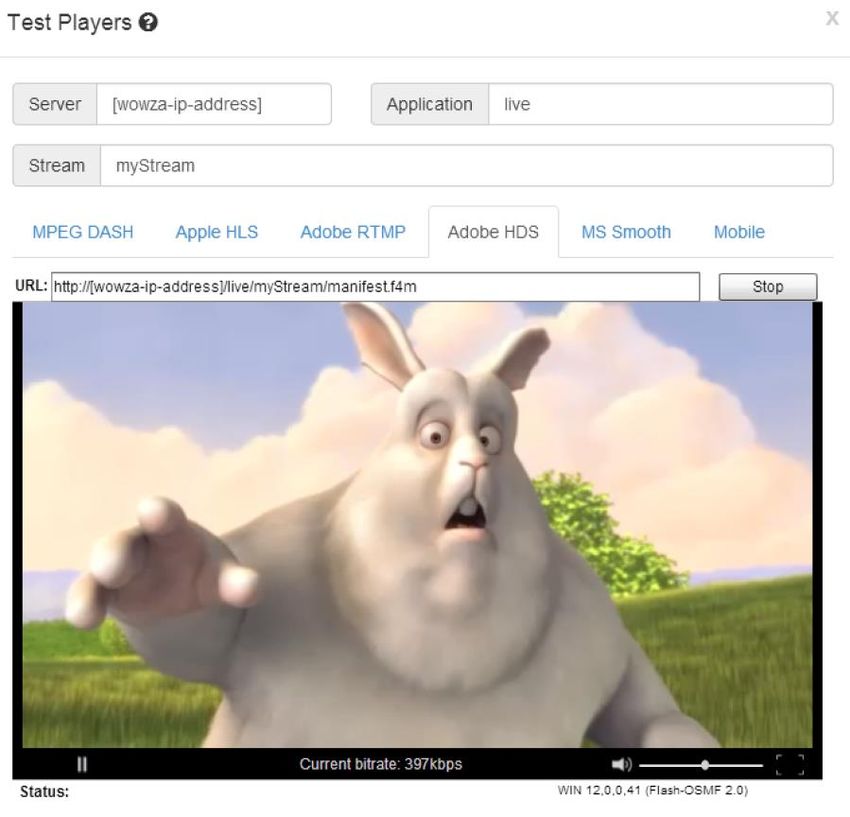Click into the Server input field
The height and width of the screenshot is (817, 850).
214,104
